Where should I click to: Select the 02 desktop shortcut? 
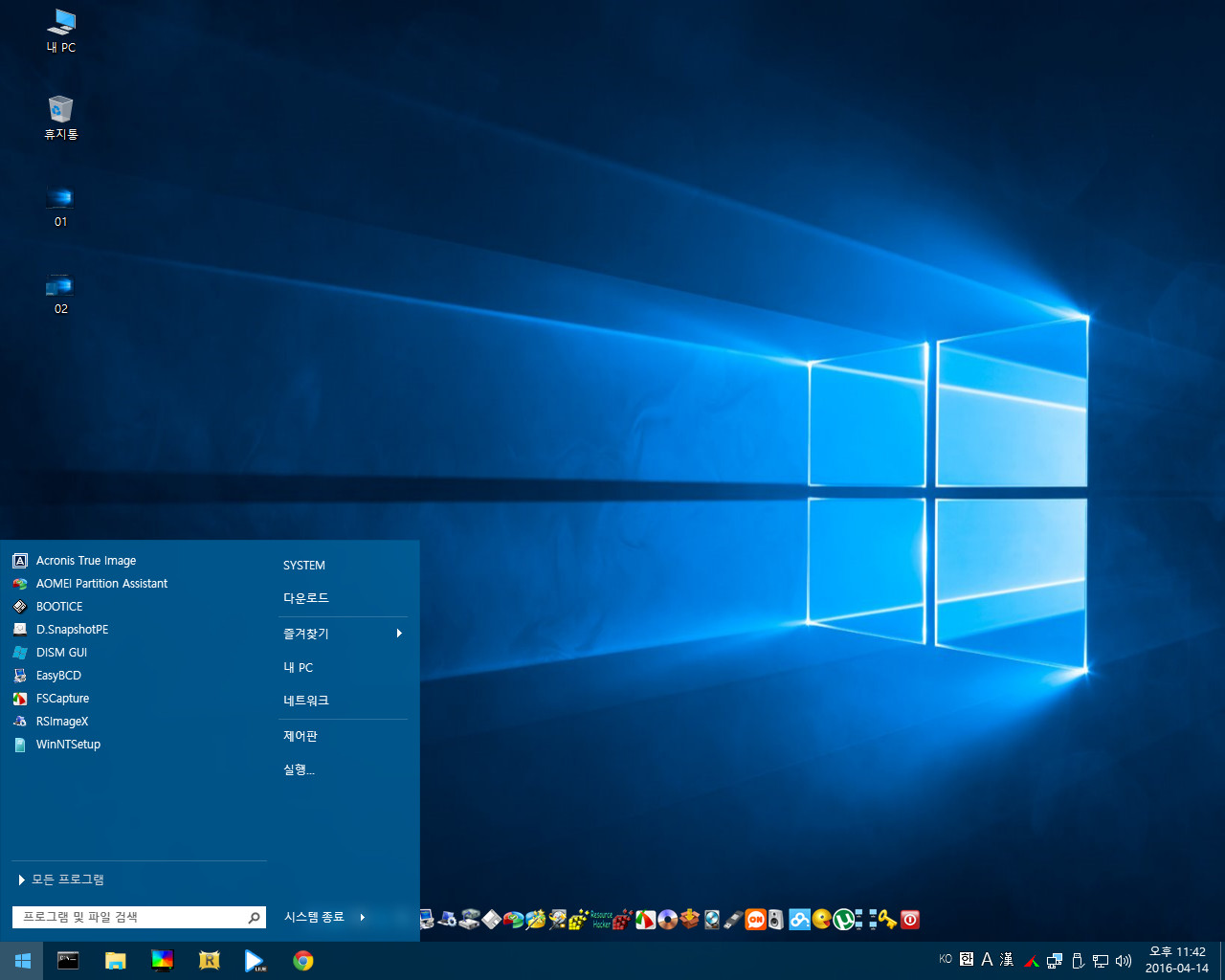coord(61,294)
